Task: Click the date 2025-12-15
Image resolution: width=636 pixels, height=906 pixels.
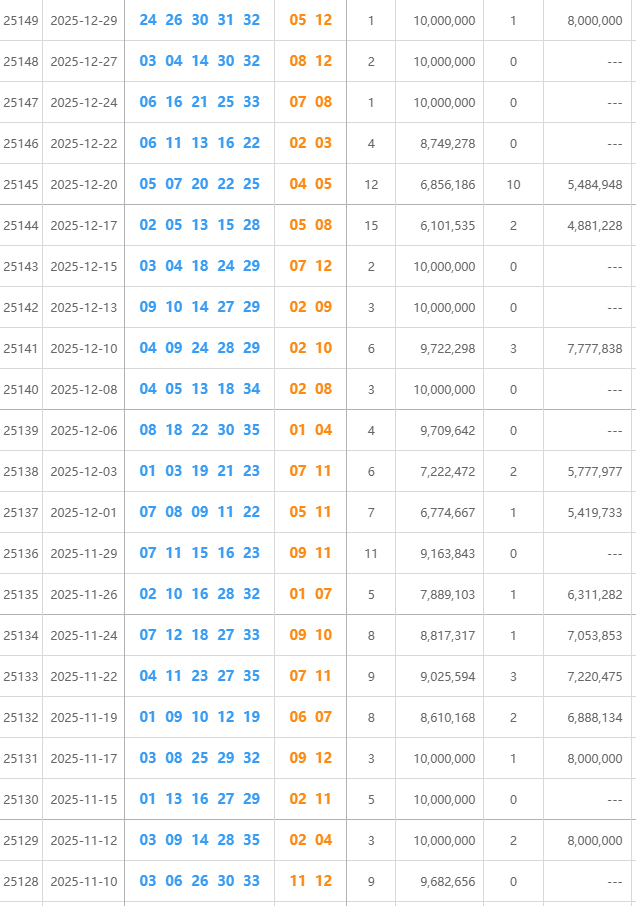Action: [x=84, y=266]
